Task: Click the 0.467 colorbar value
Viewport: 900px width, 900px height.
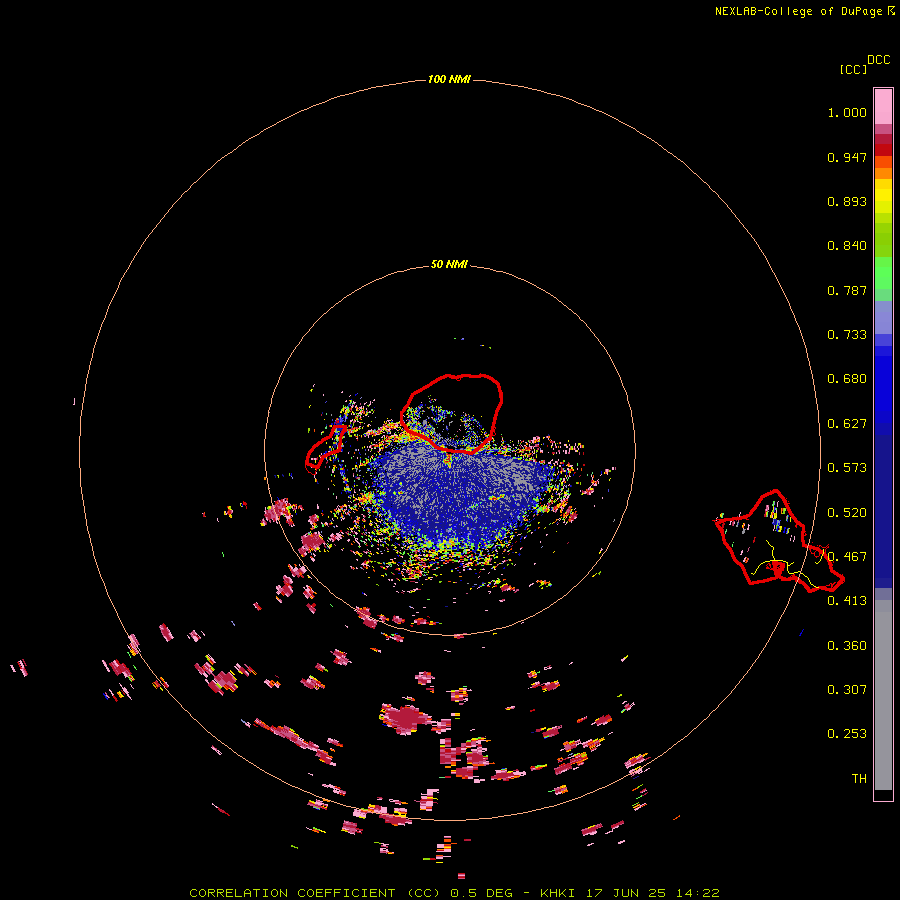Action: (847, 557)
